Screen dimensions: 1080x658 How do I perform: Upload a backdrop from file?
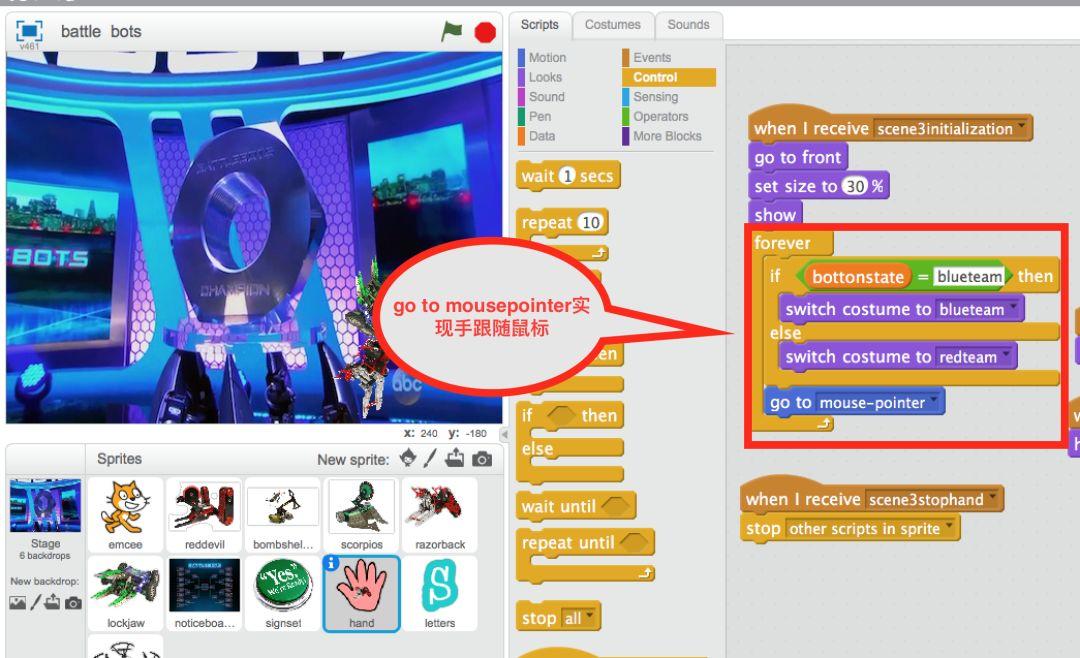(x=52, y=602)
